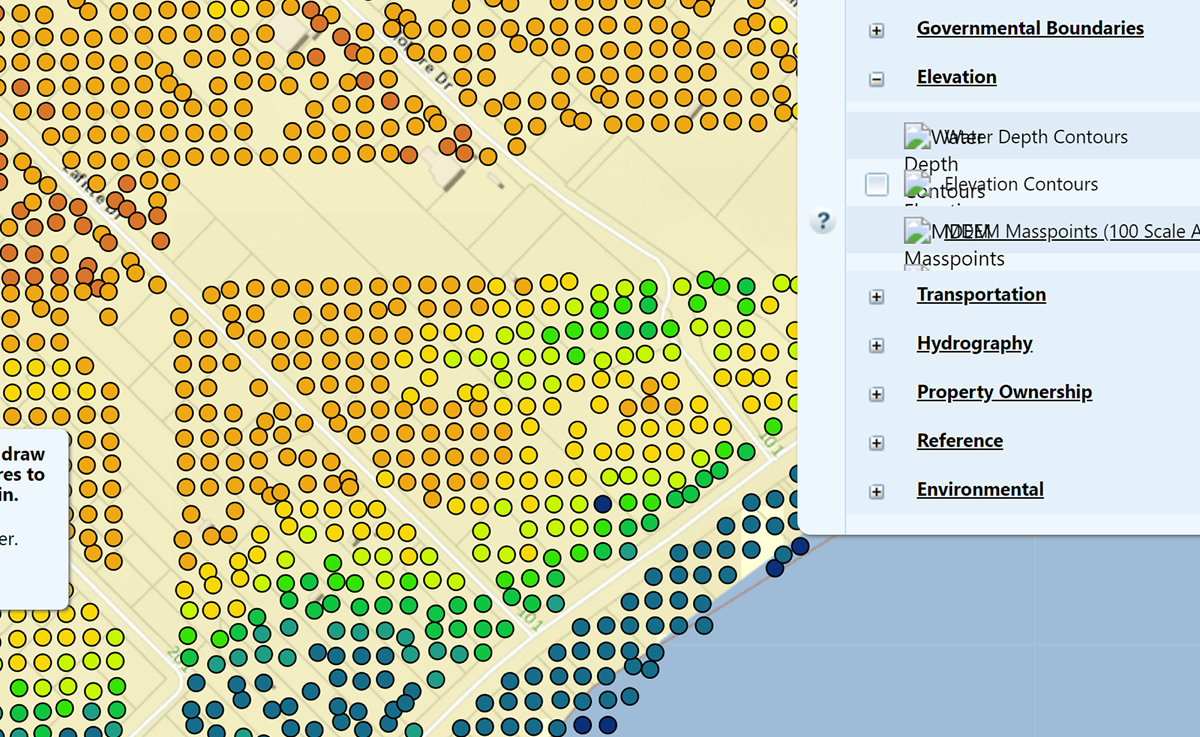
Task: Open the help question mark icon
Action: pos(822,221)
